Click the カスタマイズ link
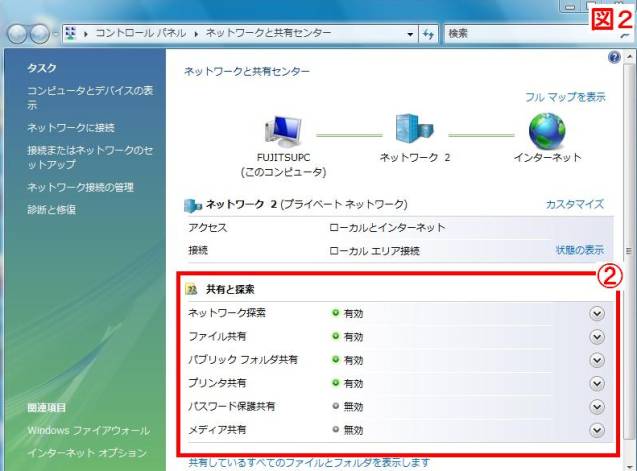Viewport: 637px width, 471px height. coord(574,204)
